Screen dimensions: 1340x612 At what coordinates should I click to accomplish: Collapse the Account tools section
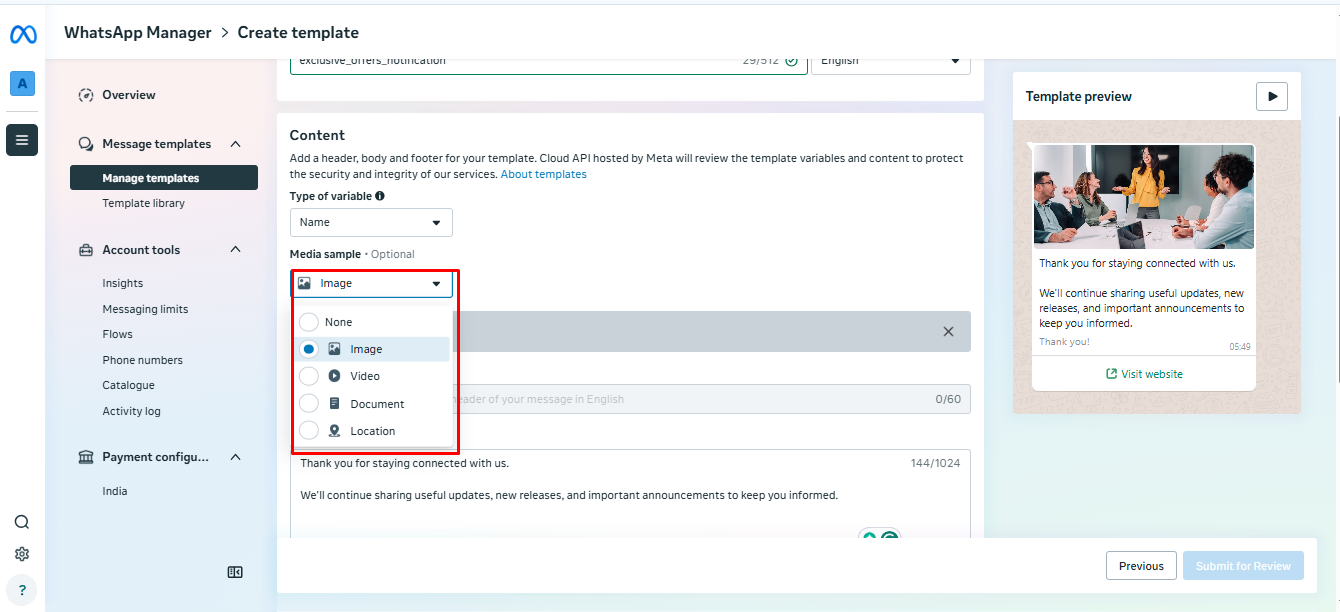[235, 250]
